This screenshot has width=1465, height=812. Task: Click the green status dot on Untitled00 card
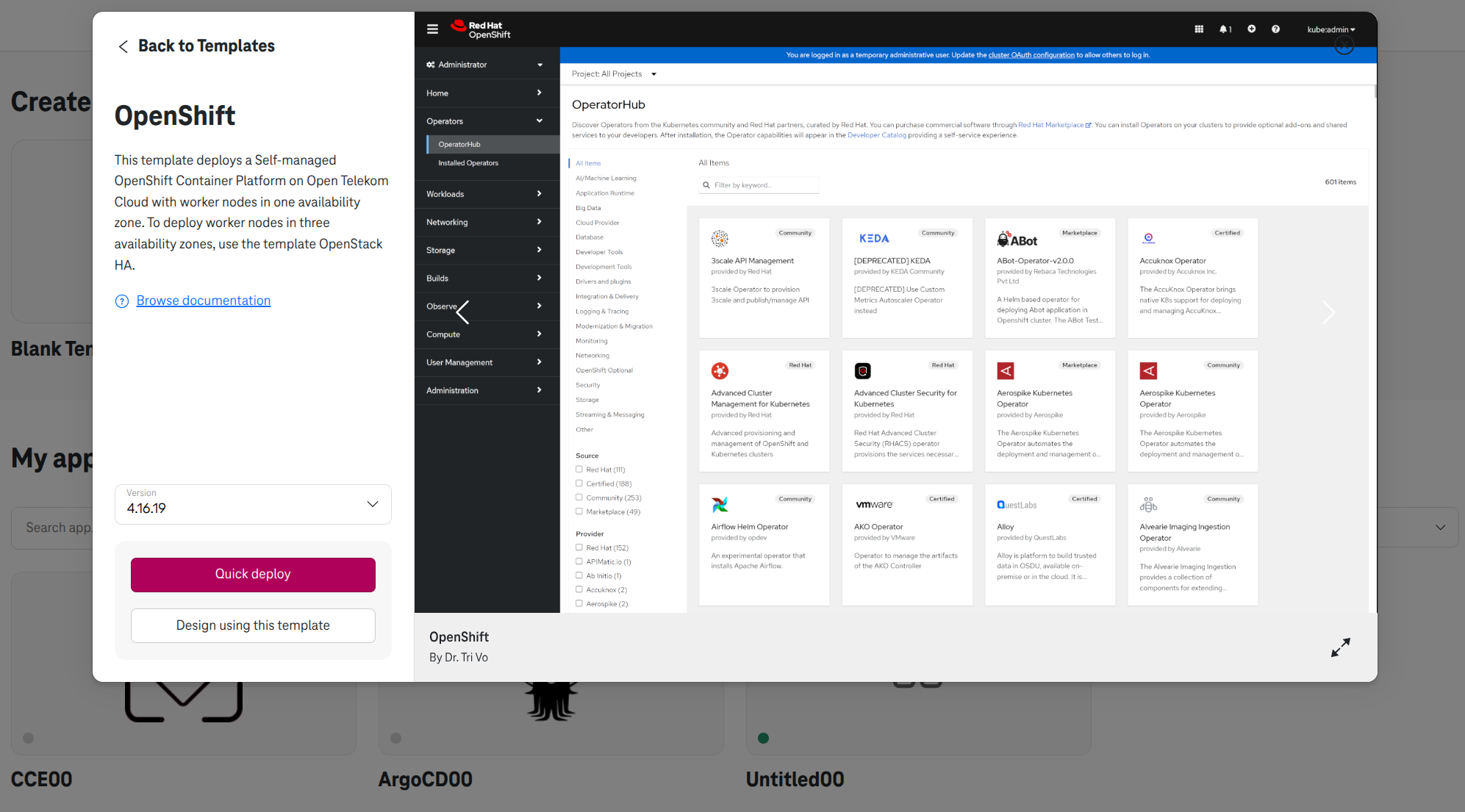coord(763,738)
